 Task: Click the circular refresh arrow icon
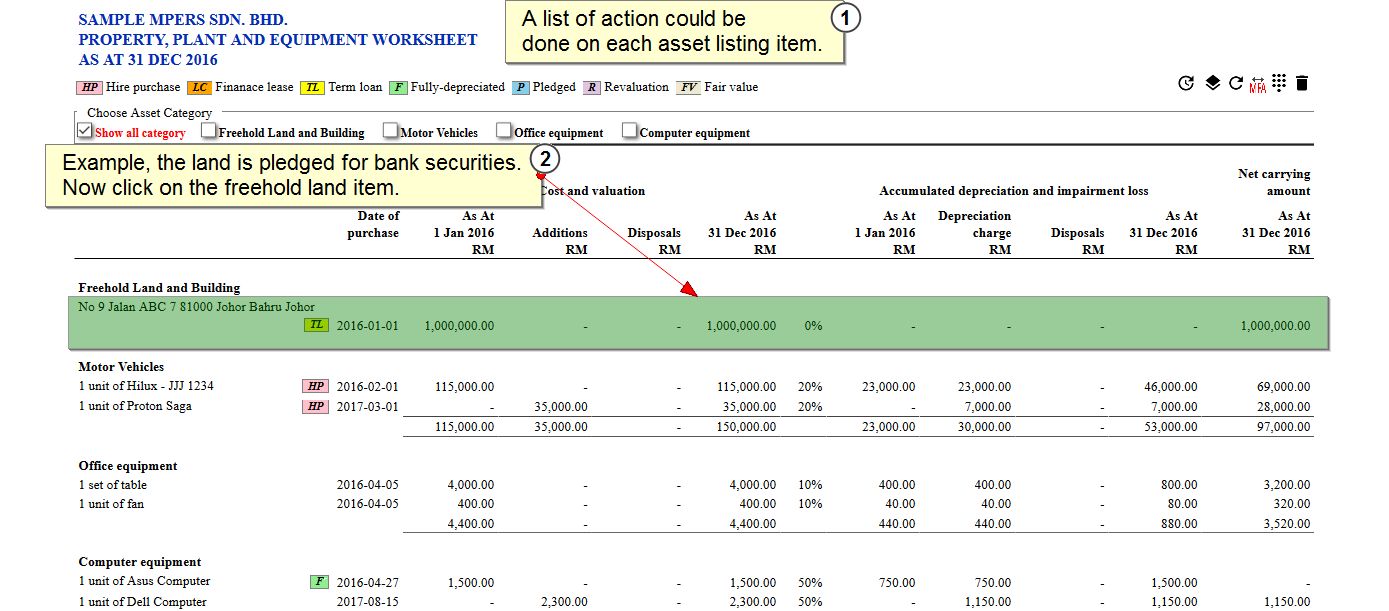point(1236,84)
